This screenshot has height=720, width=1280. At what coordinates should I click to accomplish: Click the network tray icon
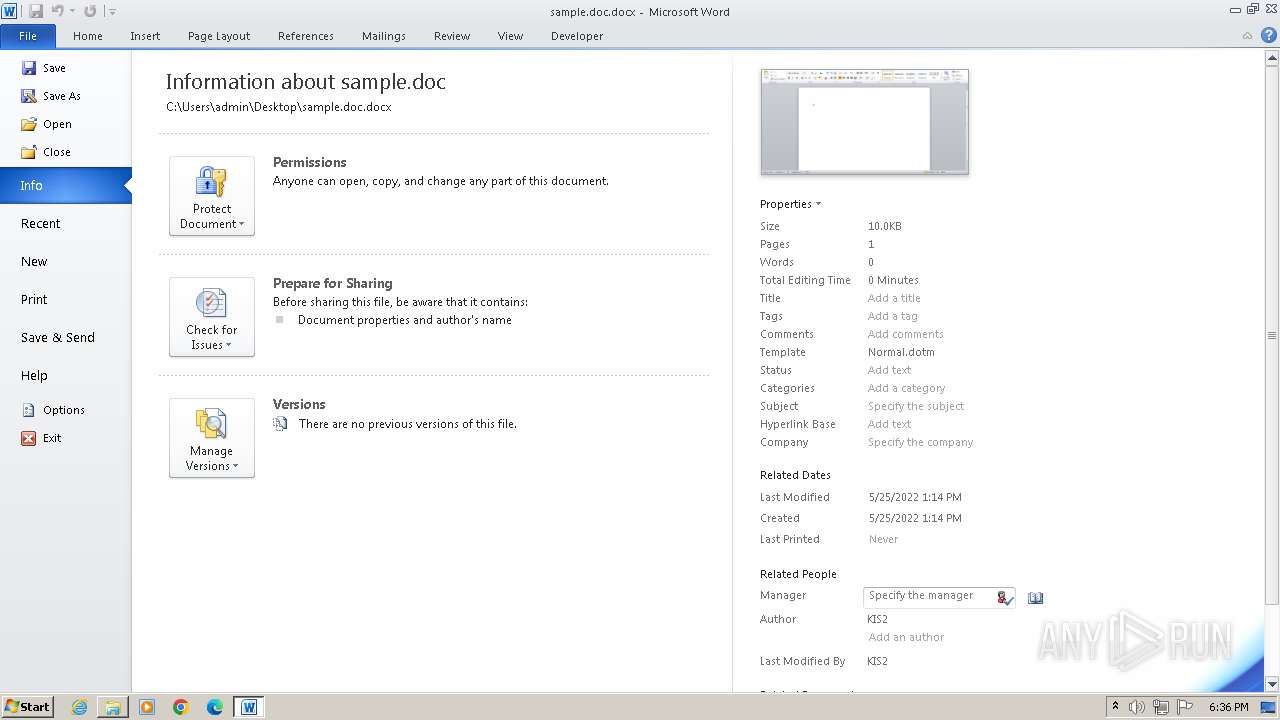[1161, 707]
